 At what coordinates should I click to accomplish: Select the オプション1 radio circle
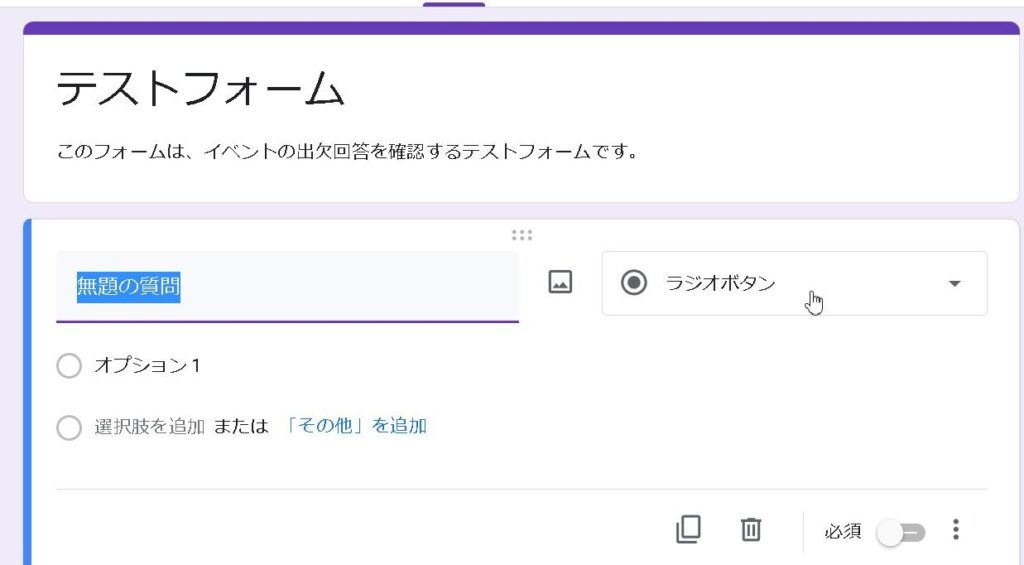[69, 367]
